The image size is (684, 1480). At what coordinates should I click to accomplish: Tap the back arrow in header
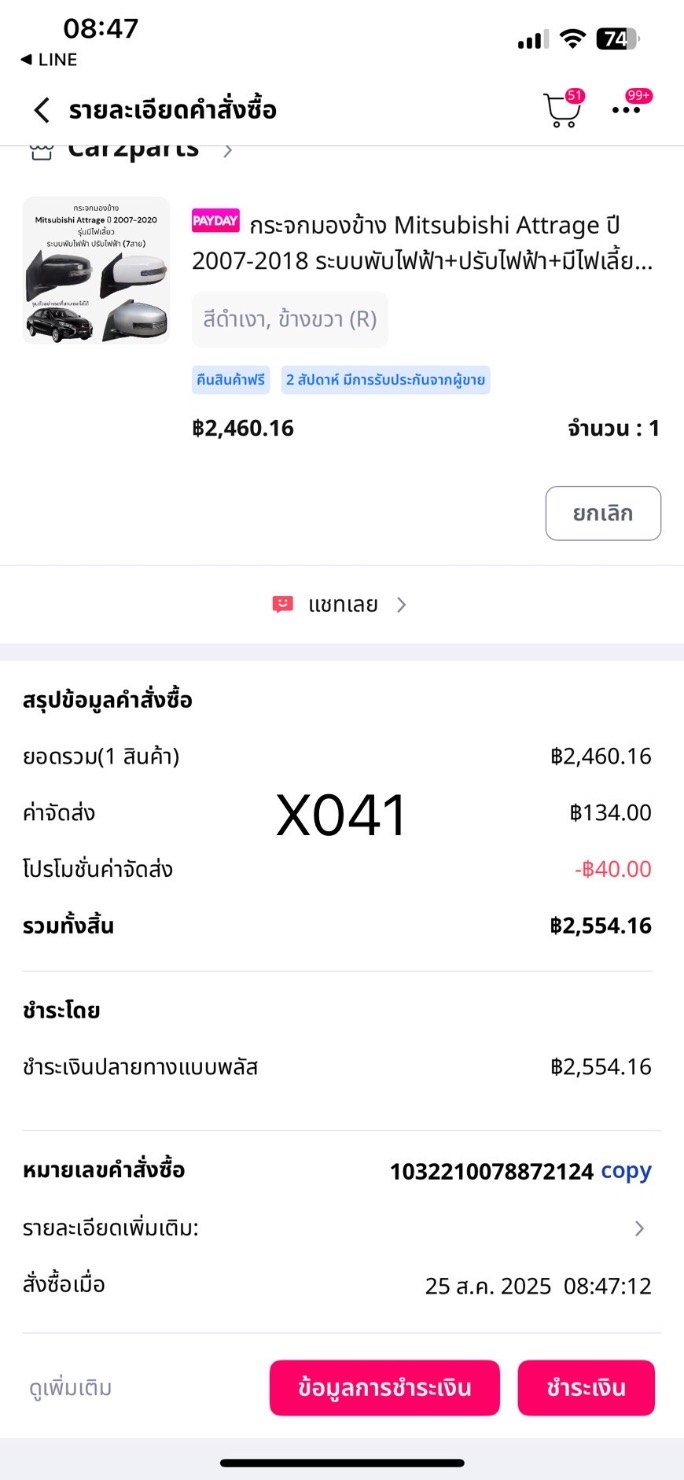click(x=41, y=110)
